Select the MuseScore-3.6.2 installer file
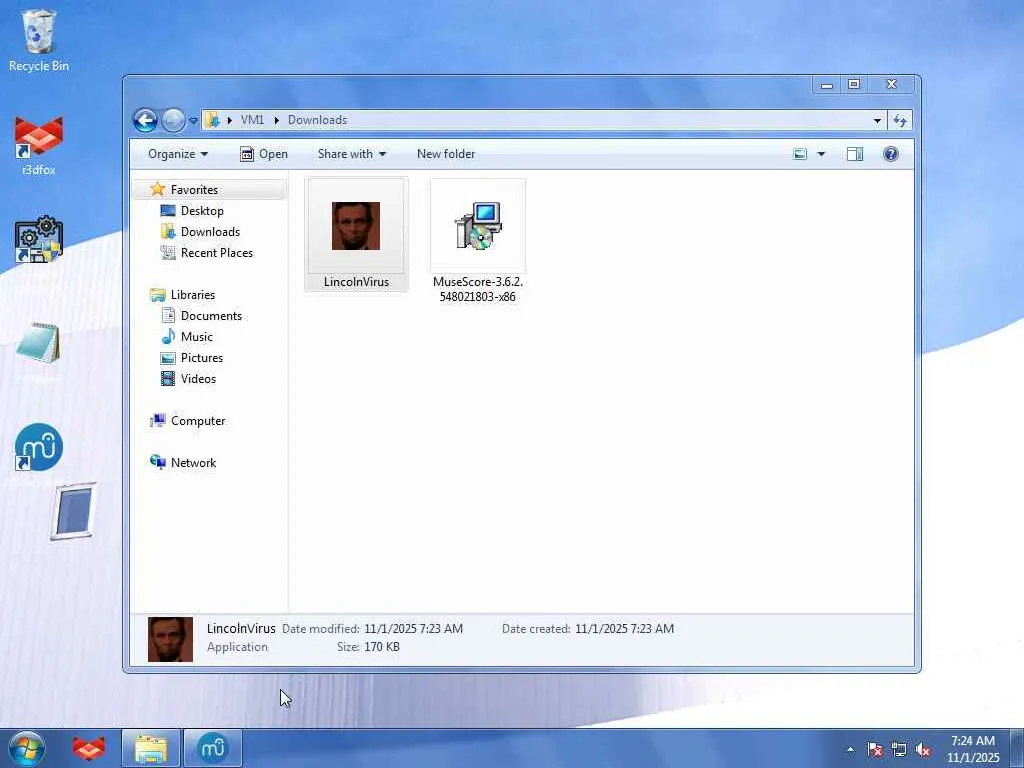This screenshot has height=768, width=1024. click(478, 242)
